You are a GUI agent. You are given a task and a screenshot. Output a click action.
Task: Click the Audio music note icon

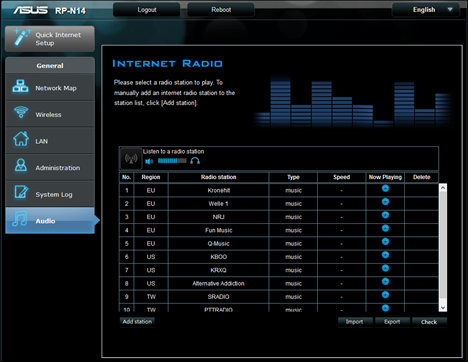click(20, 219)
